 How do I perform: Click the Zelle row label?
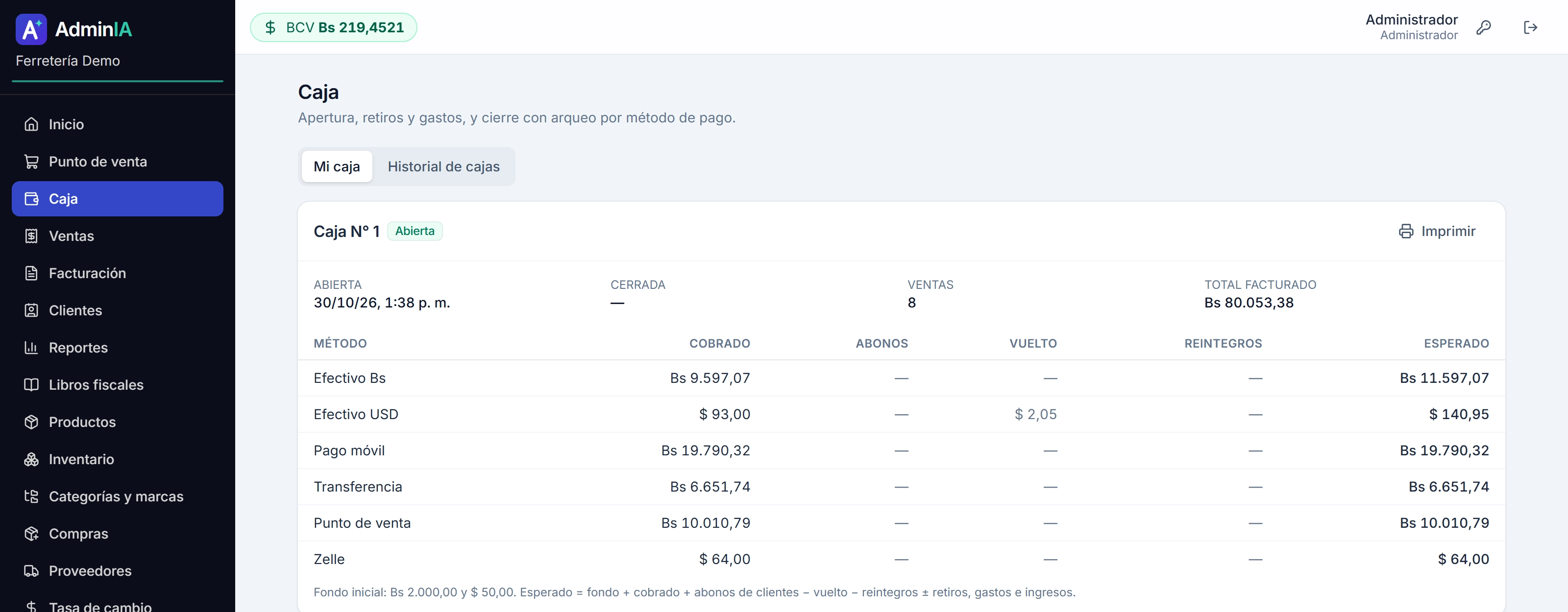(x=329, y=559)
